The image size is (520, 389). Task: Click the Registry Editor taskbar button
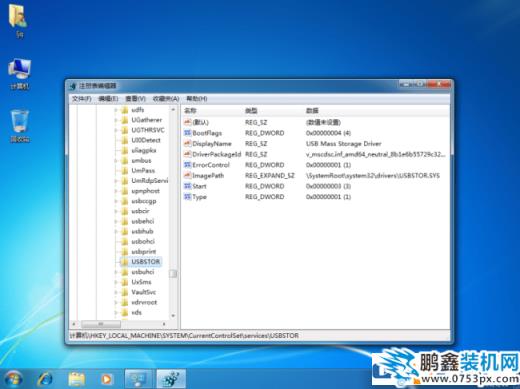(171, 379)
